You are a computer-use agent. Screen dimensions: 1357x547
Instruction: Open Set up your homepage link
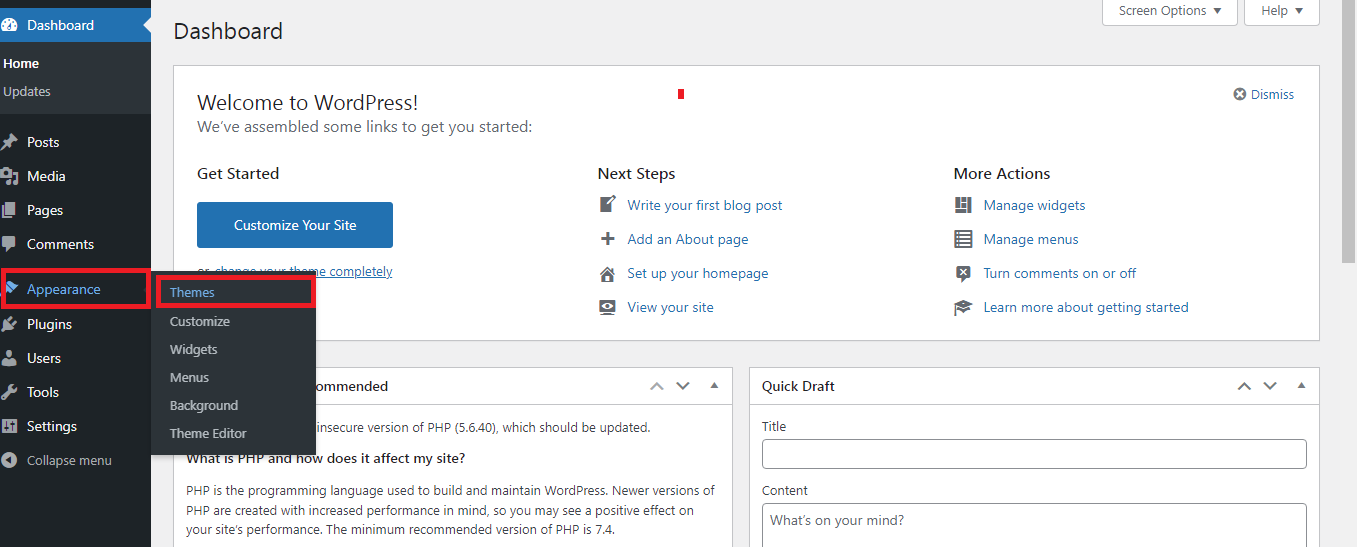tap(698, 273)
